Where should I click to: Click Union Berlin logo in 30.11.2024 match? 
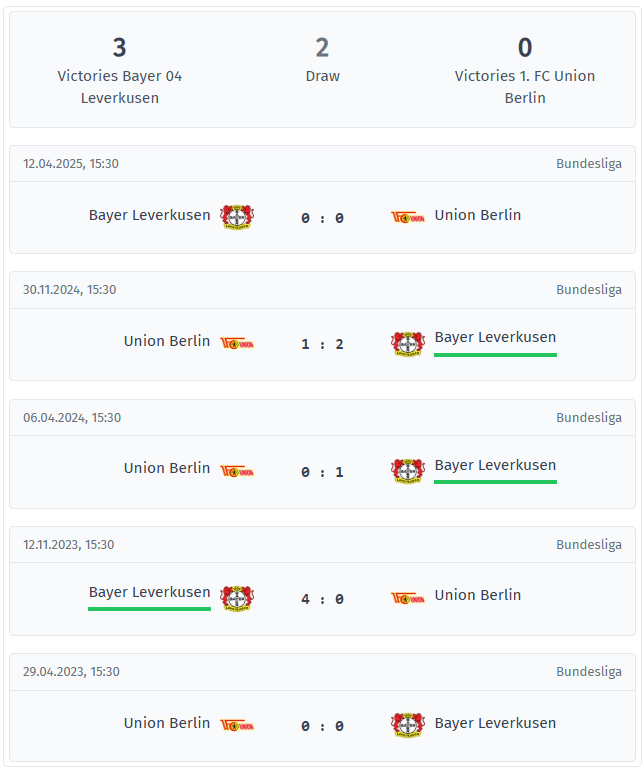click(237, 344)
